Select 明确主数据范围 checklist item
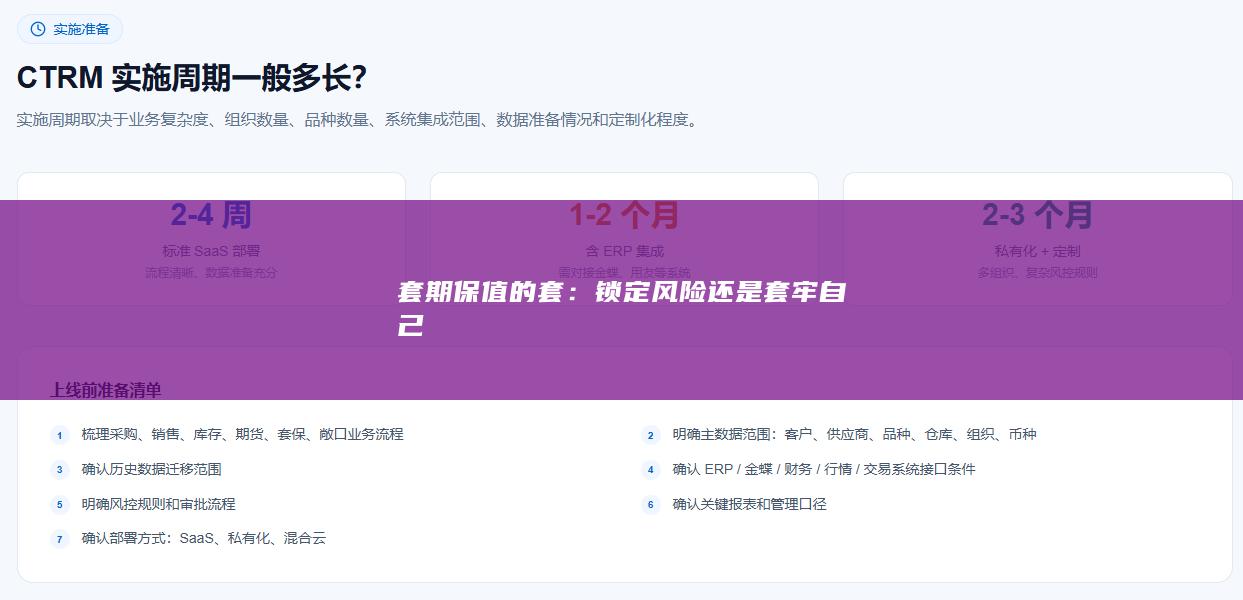Viewport: 1243px width, 600px height. pyautogui.click(x=855, y=434)
